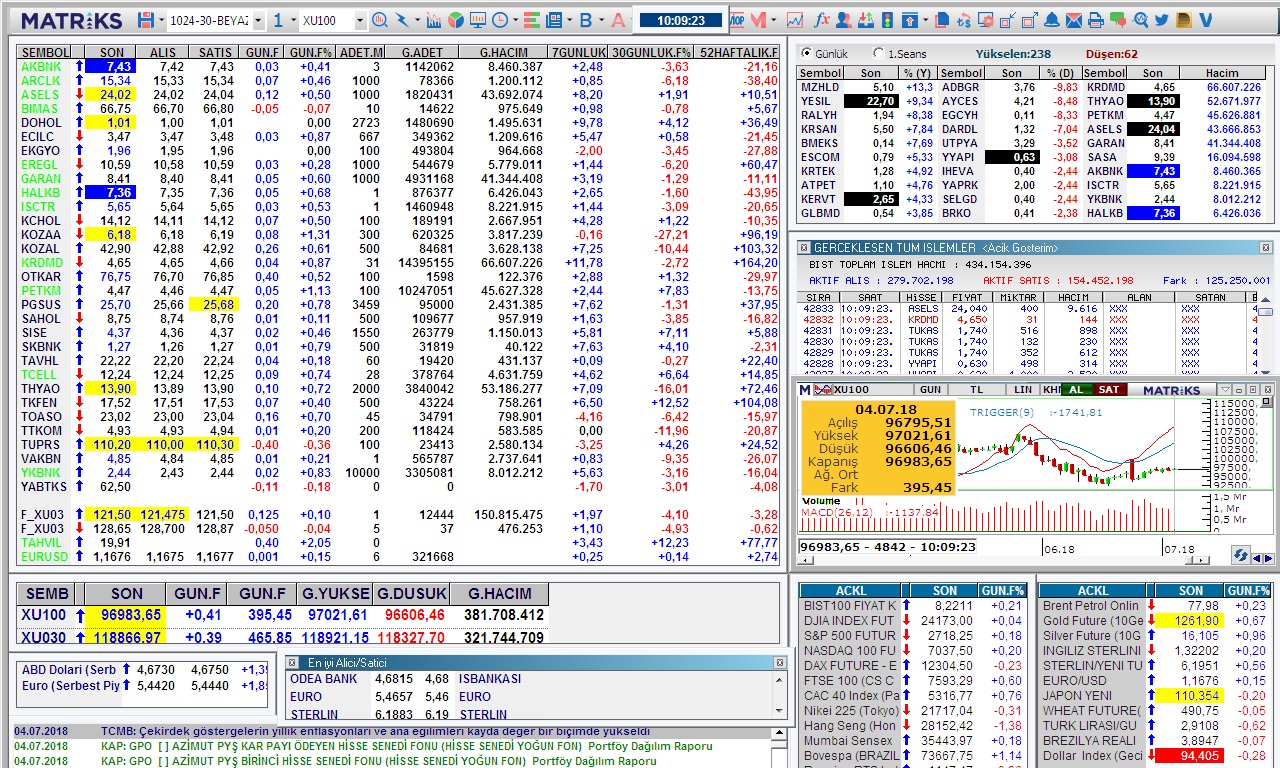Screen dimensions: 1280x768
Task: Select the AKBNK row in stock list
Action: tap(398, 66)
